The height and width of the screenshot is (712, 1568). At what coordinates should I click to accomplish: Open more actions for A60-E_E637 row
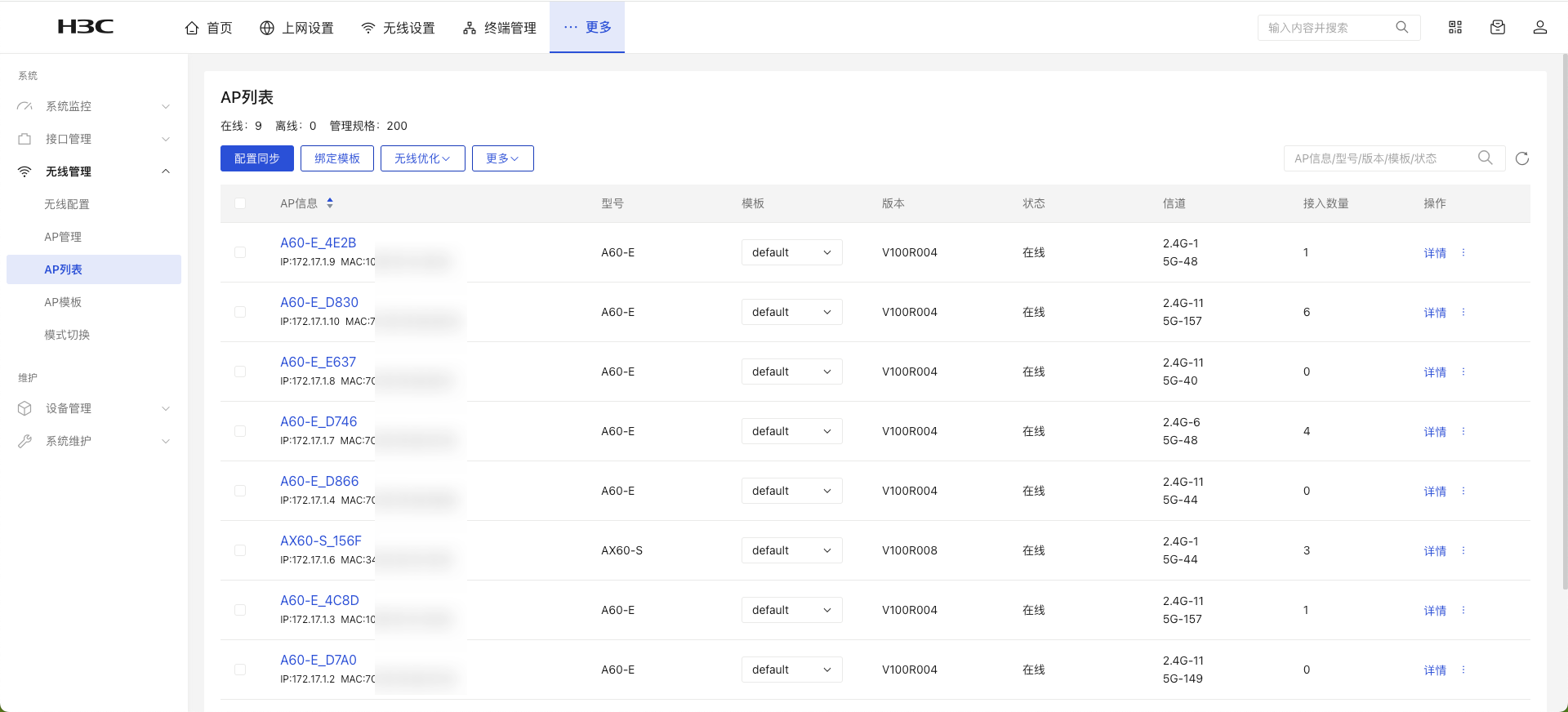tap(1463, 372)
